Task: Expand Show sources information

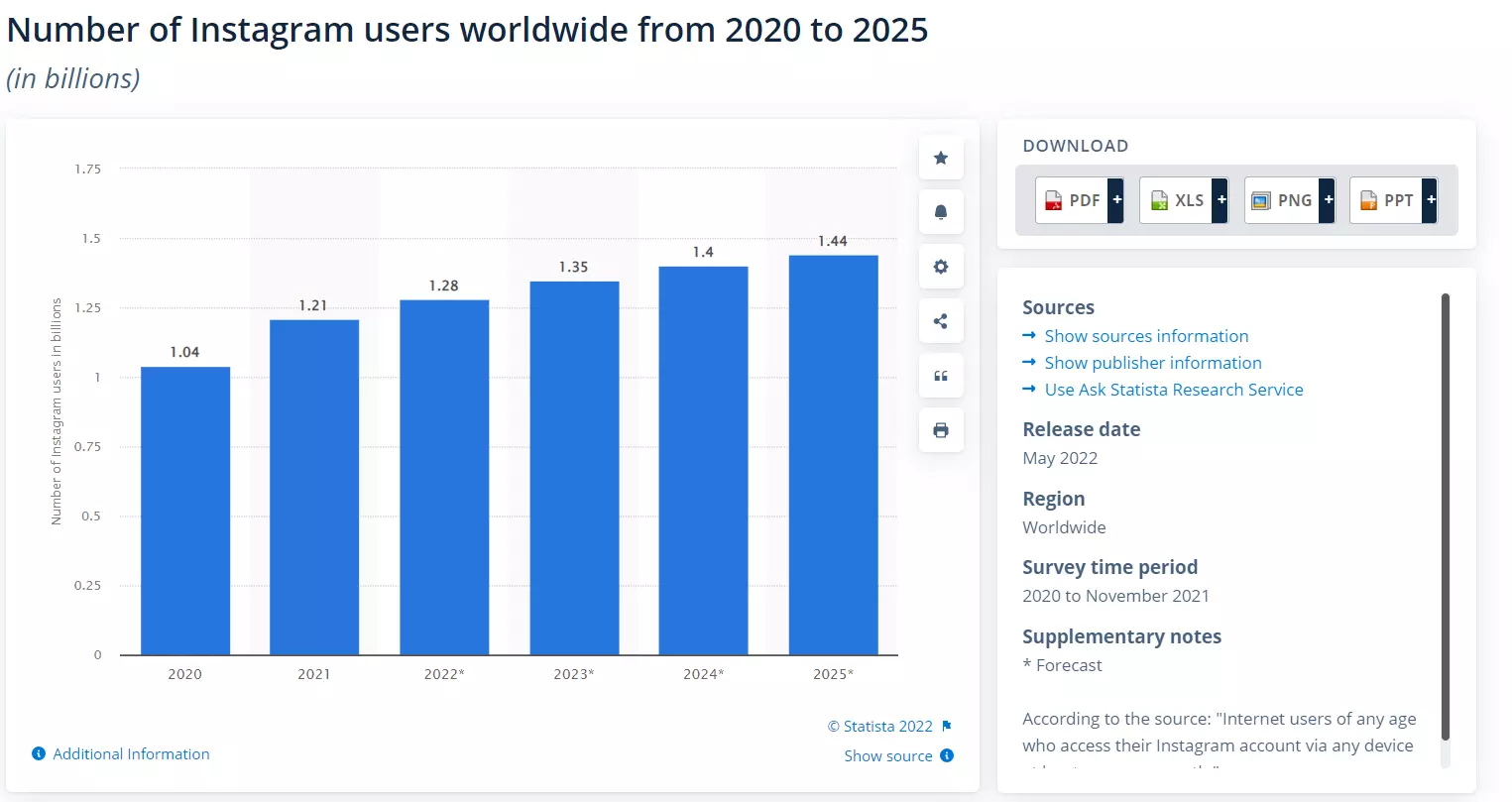Action: (x=1146, y=336)
